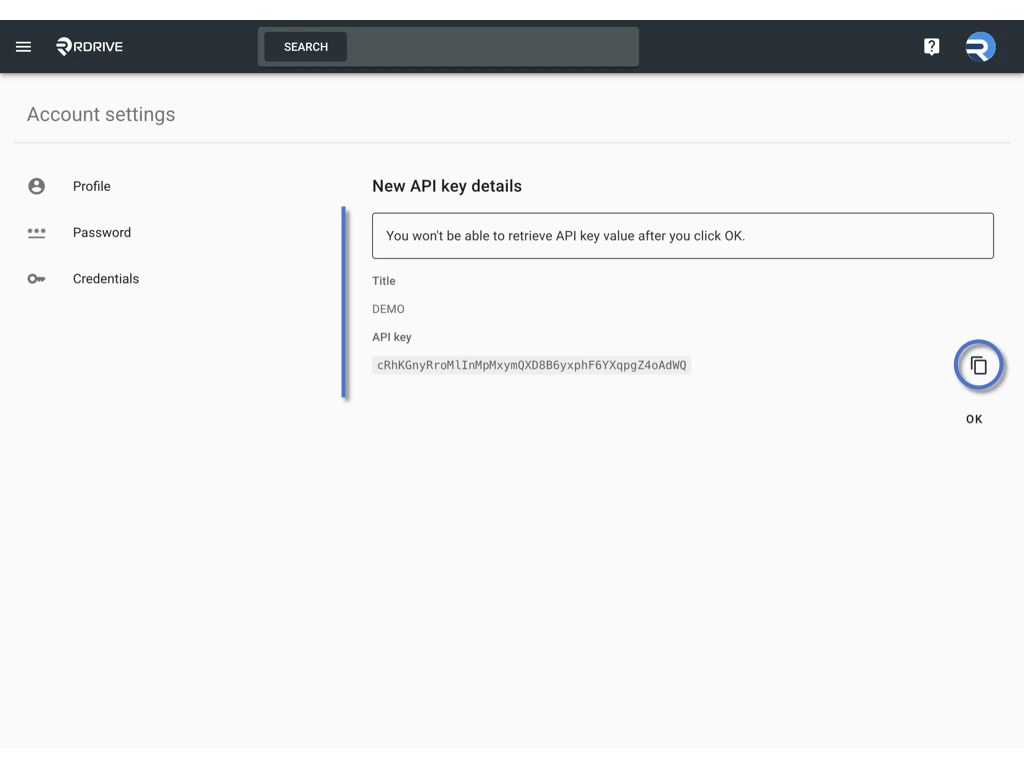This screenshot has height=768, width=1024.
Task: Copy the API key using the copy icon
Action: click(979, 365)
